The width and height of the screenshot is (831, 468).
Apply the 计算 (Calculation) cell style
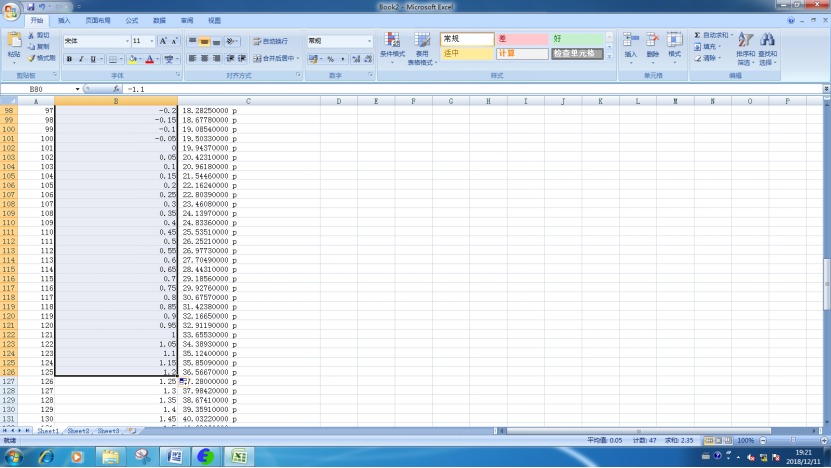coord(522,54)
